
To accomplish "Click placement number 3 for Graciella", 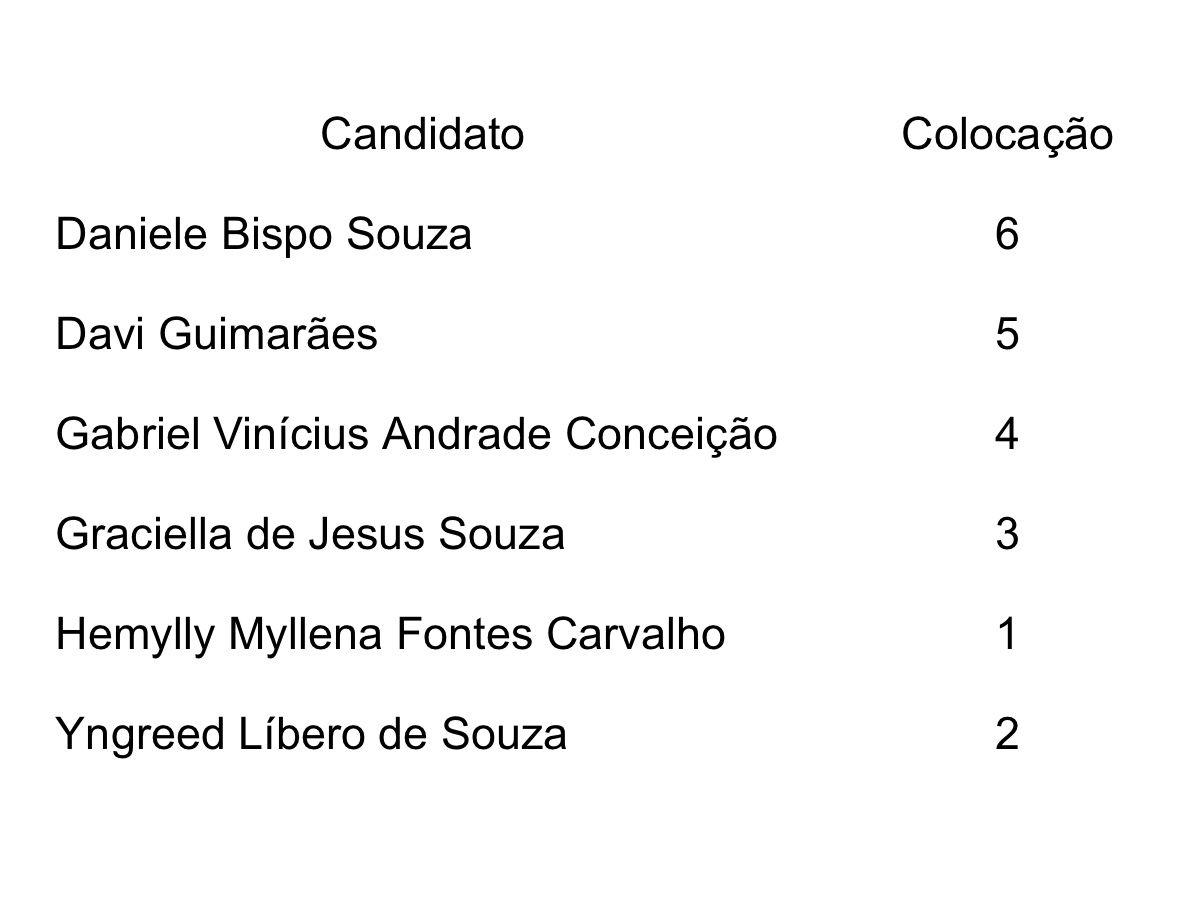I will pyautogui.click(x=1007, y=535).
